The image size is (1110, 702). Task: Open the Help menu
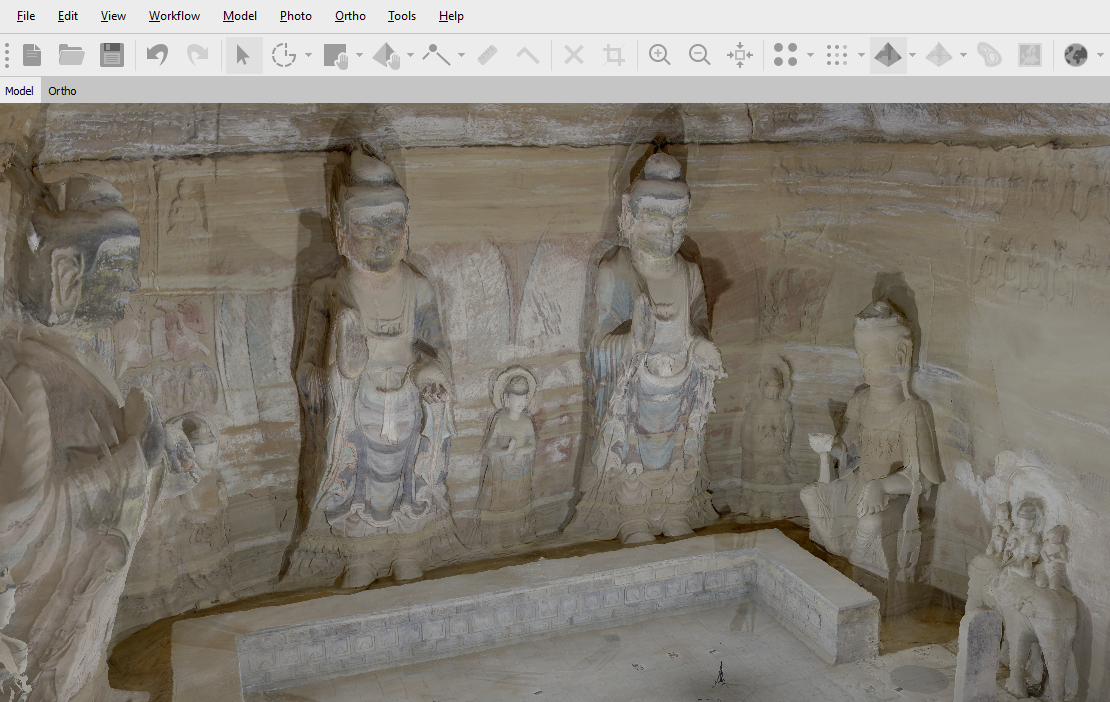point(451,16)
